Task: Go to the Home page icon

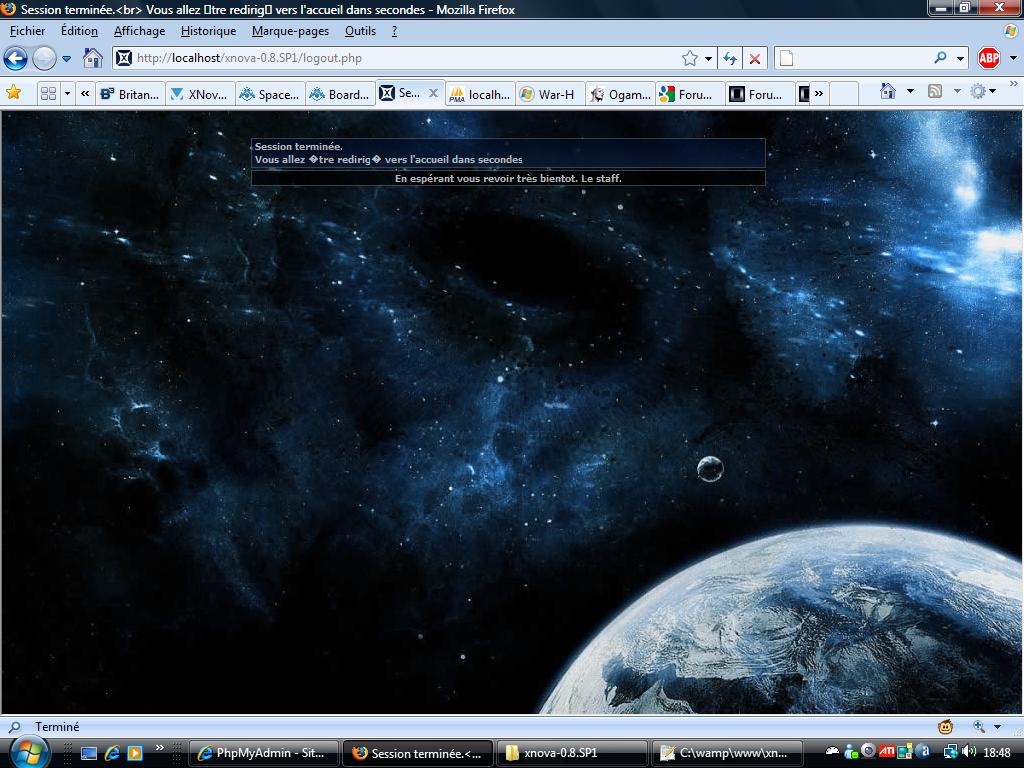Action: pyautogui.click(x=93, y=58)
